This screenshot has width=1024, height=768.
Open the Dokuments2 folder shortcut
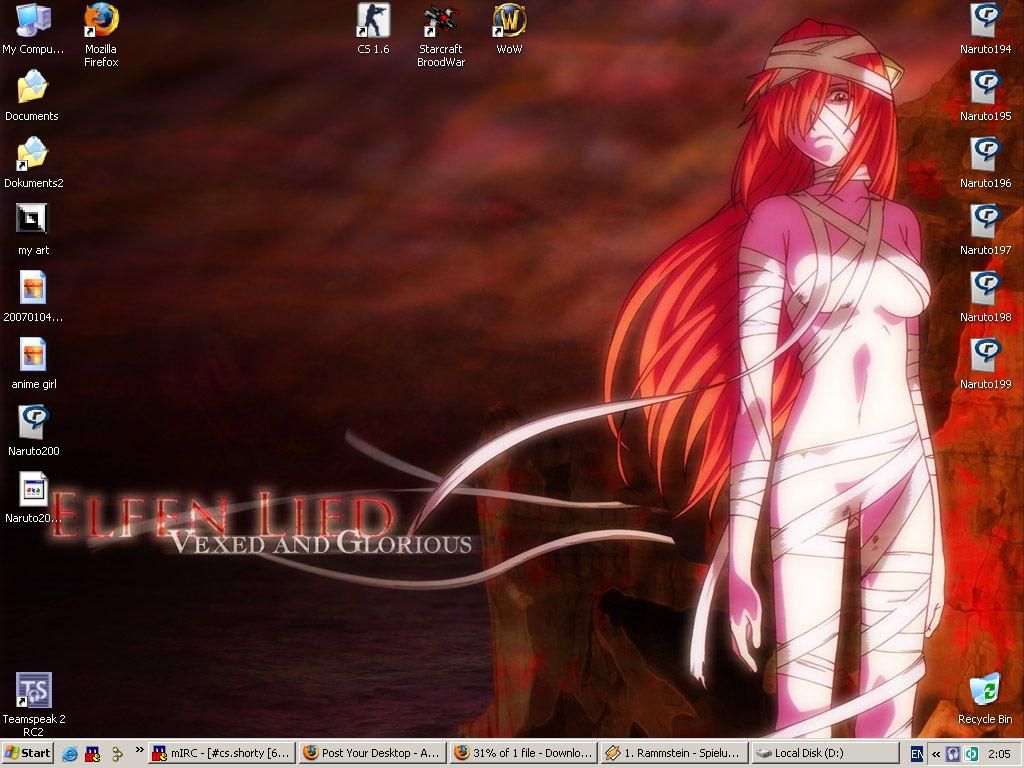[33, 163]
